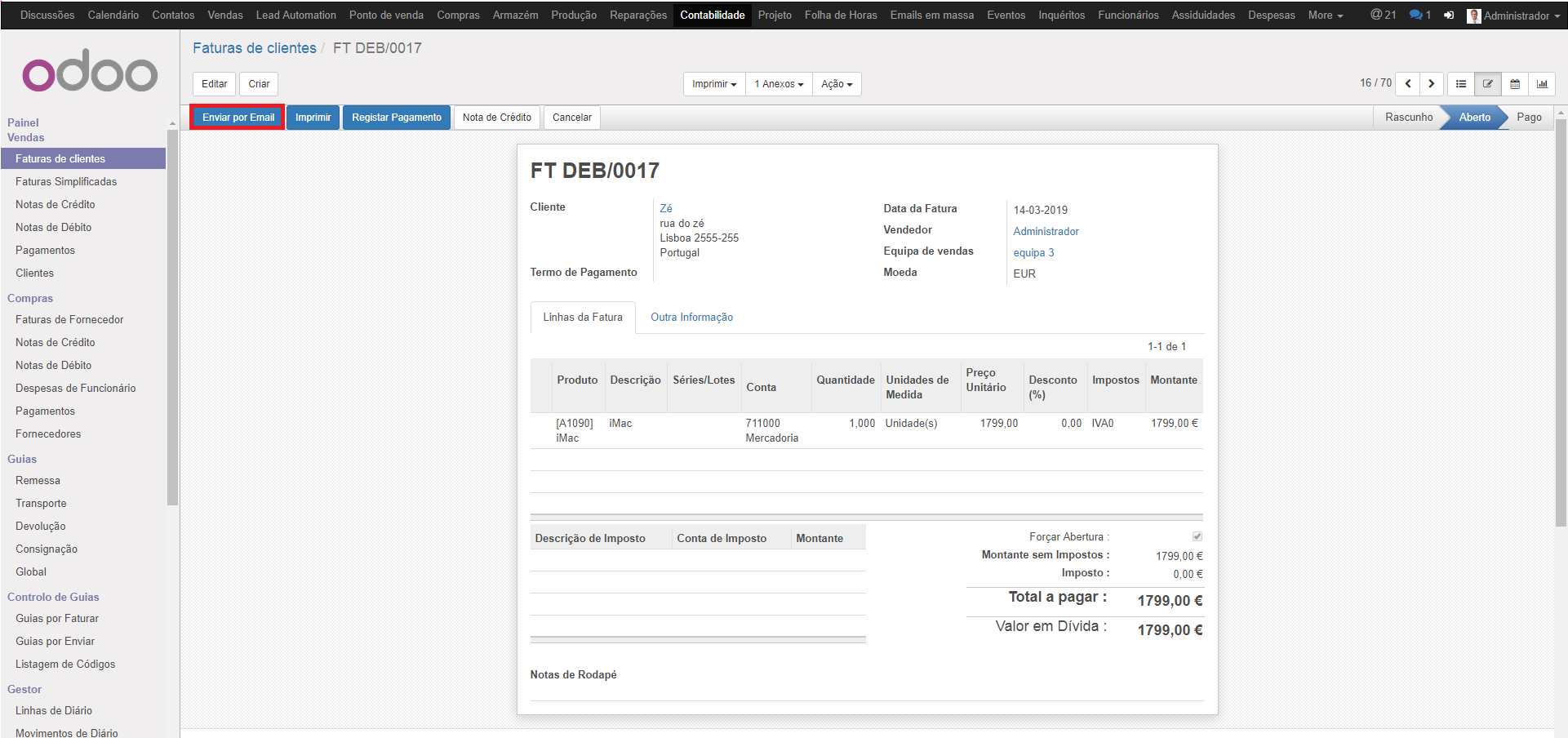The width and height of the screenshot is (1568, 738).
Task: Open the More menu in top bar
Action: click(x=1325, y=15)
